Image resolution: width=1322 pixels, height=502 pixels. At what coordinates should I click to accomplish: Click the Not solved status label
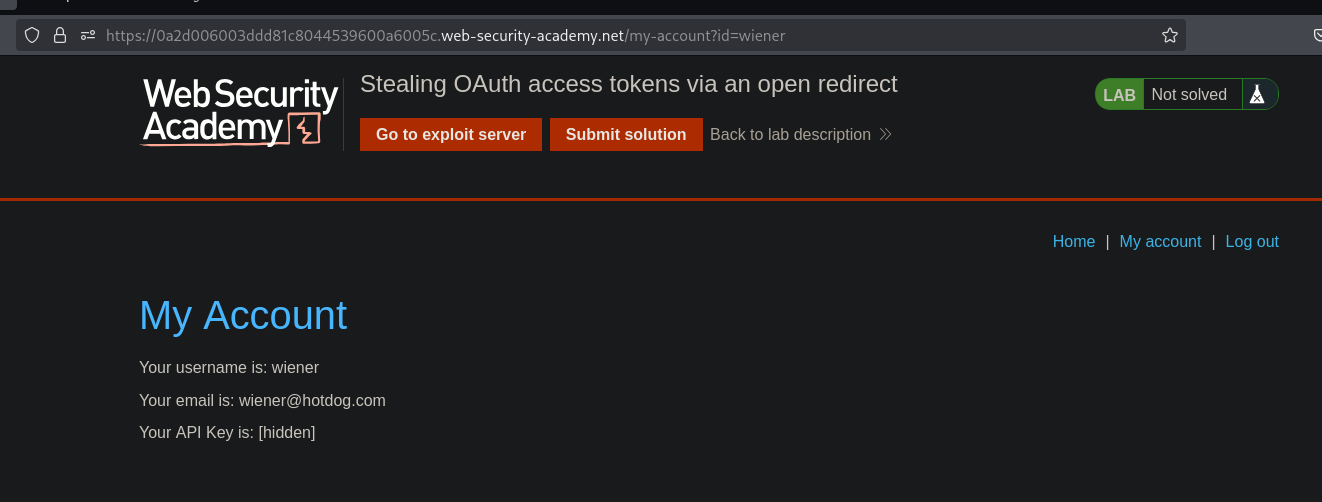coord(1188,95)
